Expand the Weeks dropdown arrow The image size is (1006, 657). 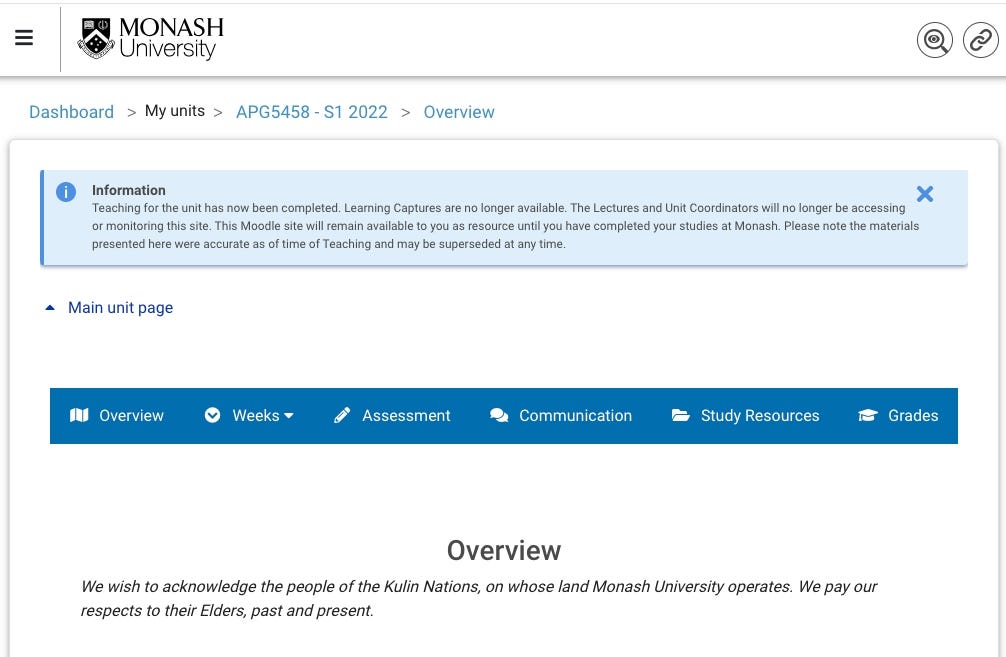289,416
